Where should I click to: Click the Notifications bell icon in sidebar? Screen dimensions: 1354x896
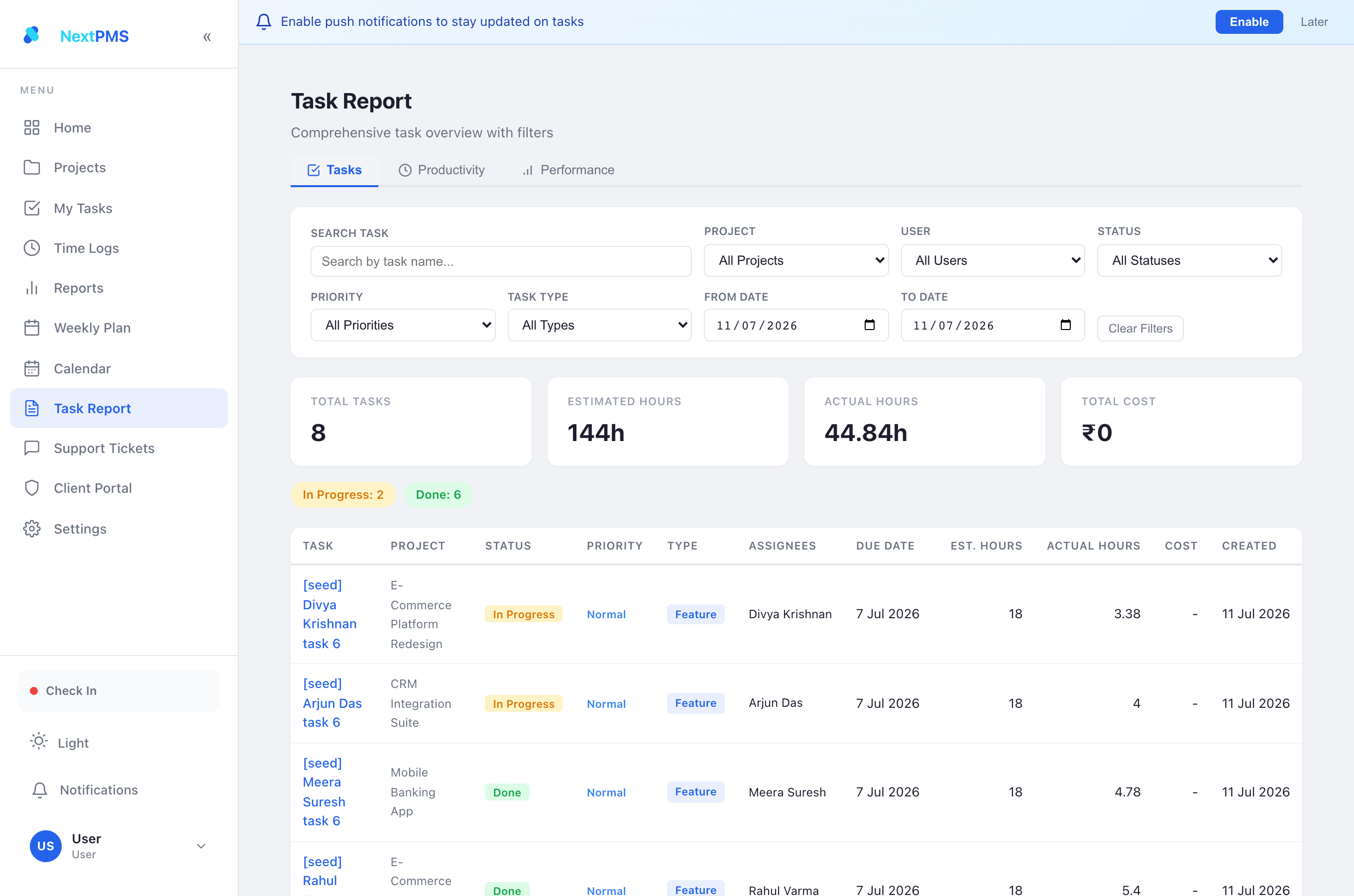tap(40, 789)
